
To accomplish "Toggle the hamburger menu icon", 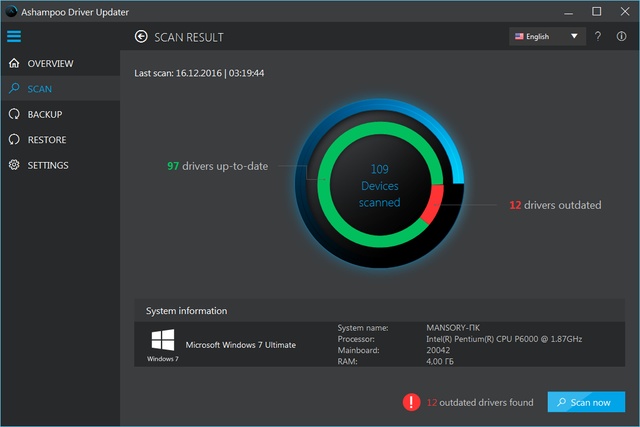I will 14,37.
